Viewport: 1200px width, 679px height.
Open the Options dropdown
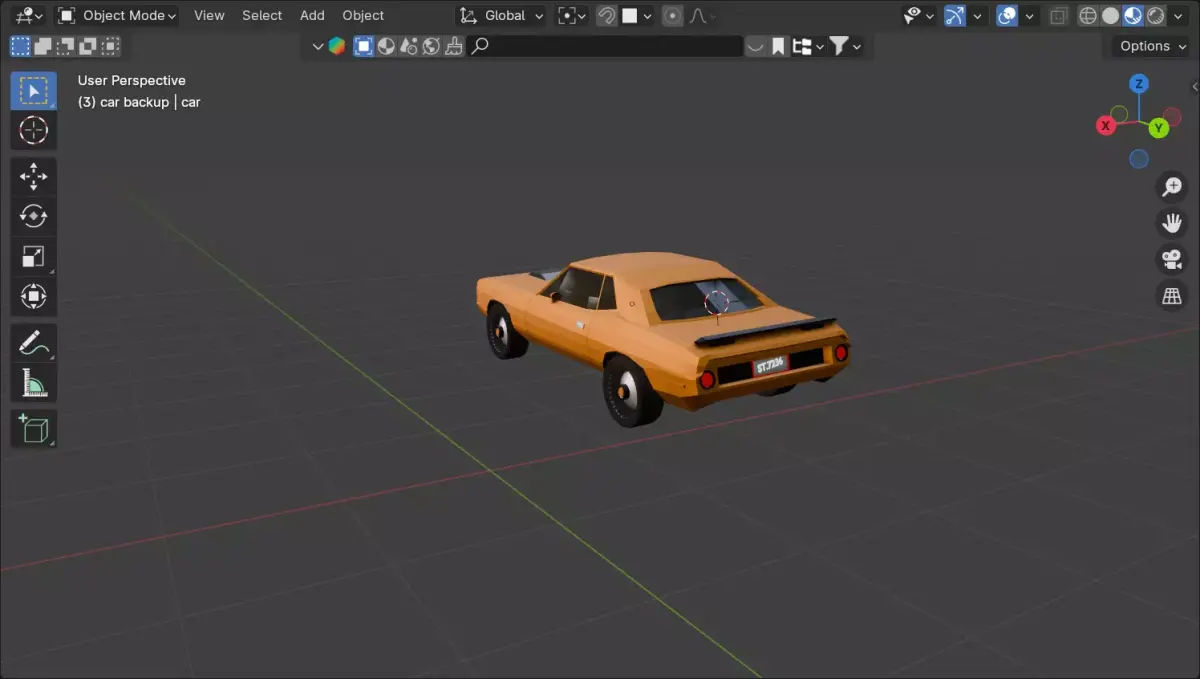(1152, 46)
